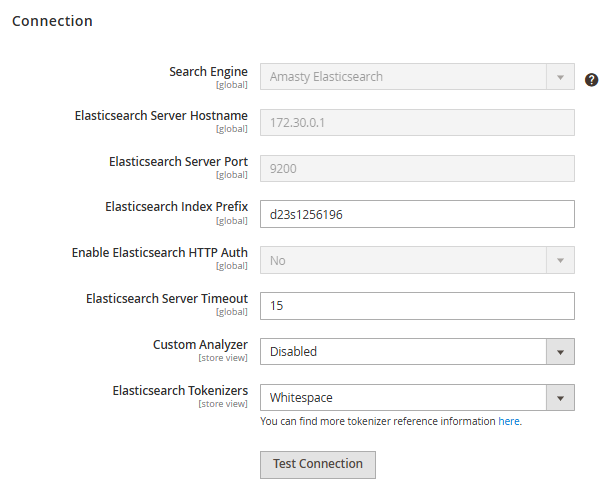Click the Search Engine help question-mark icon
The width and height of the screenshot is (608, 495).
tap(591, 80)
